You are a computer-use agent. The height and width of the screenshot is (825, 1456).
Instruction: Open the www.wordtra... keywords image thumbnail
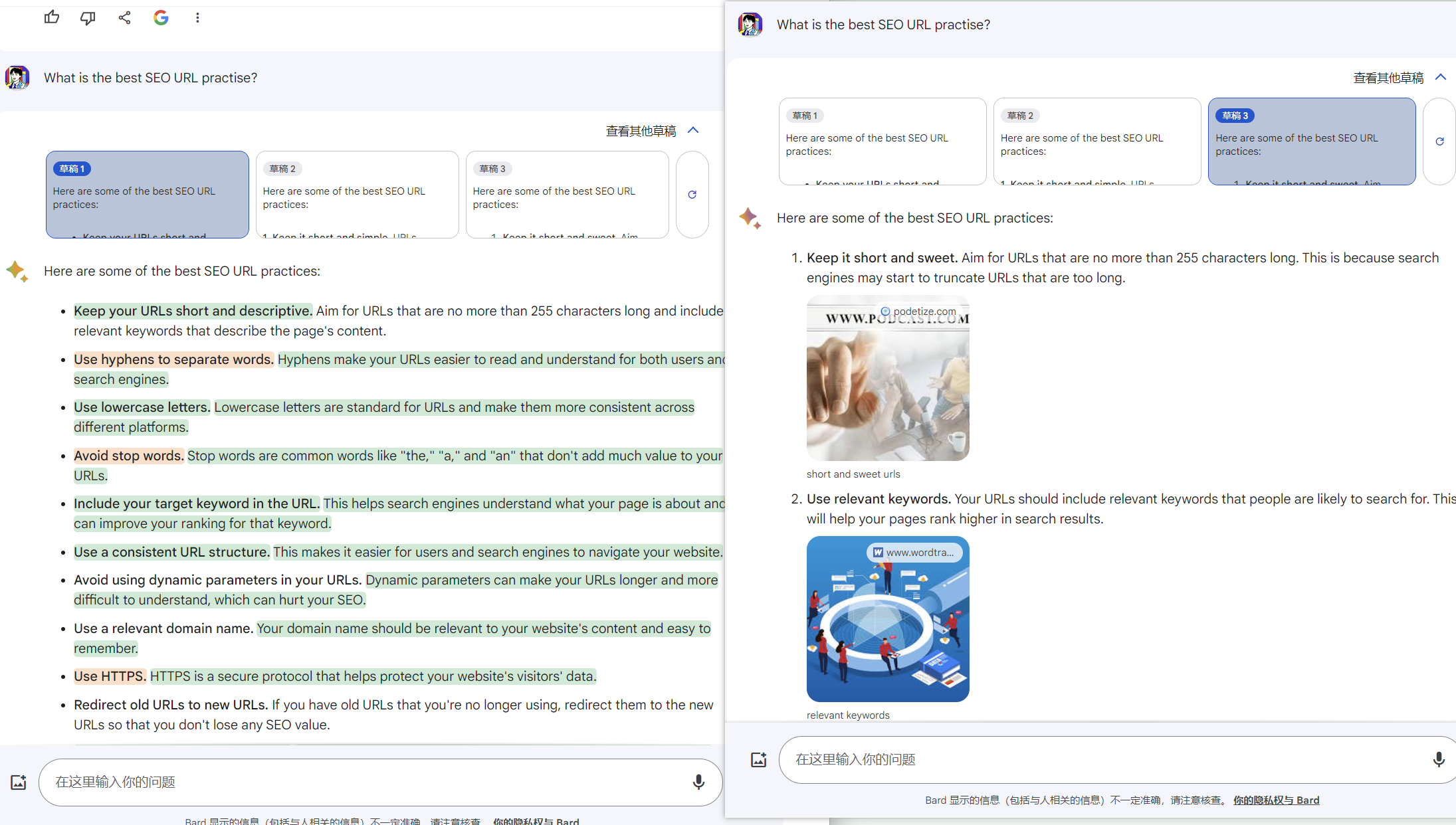click(x=888, y=619)
